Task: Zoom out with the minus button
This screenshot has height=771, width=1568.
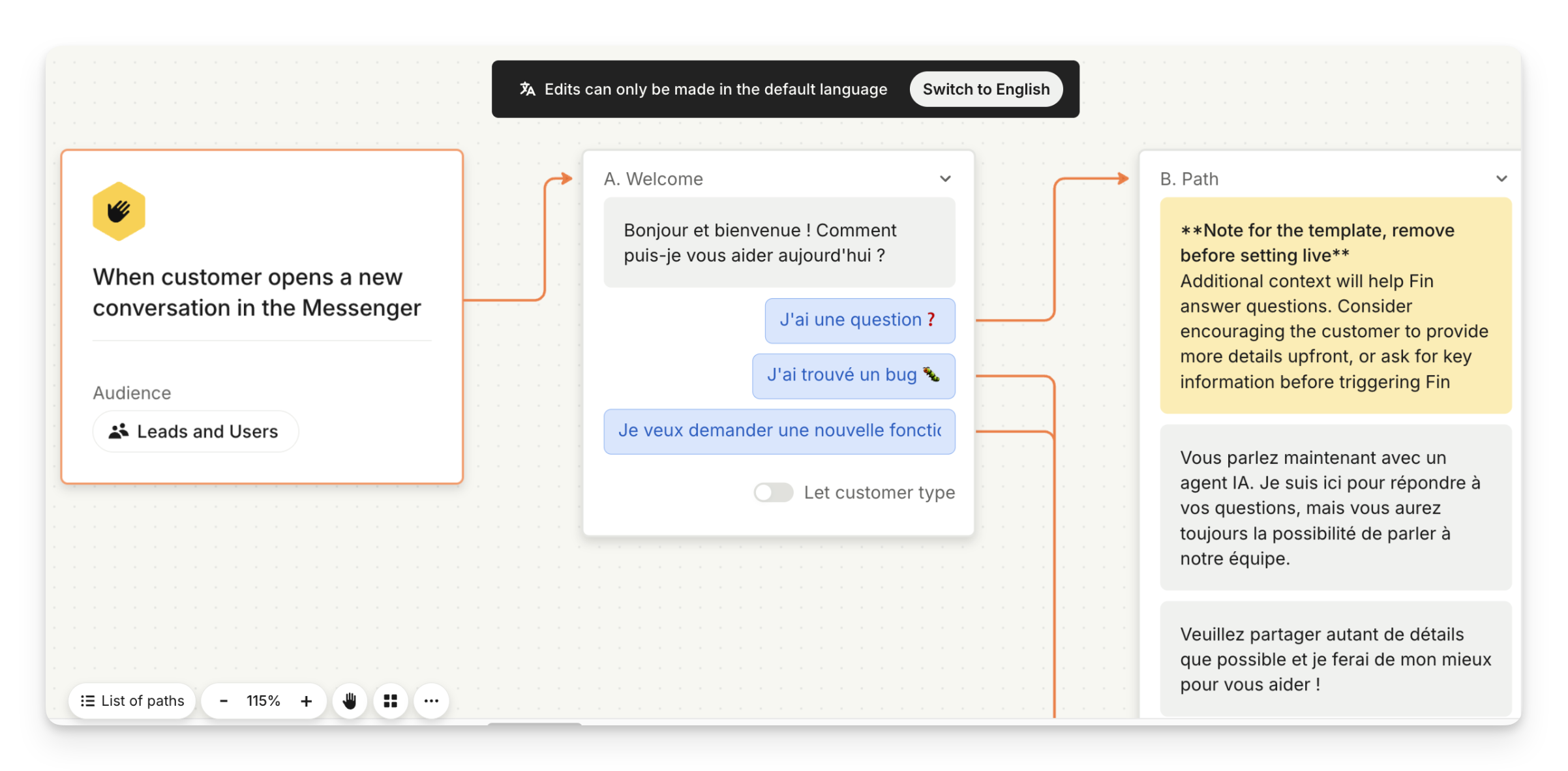Action: coord(224,701)
